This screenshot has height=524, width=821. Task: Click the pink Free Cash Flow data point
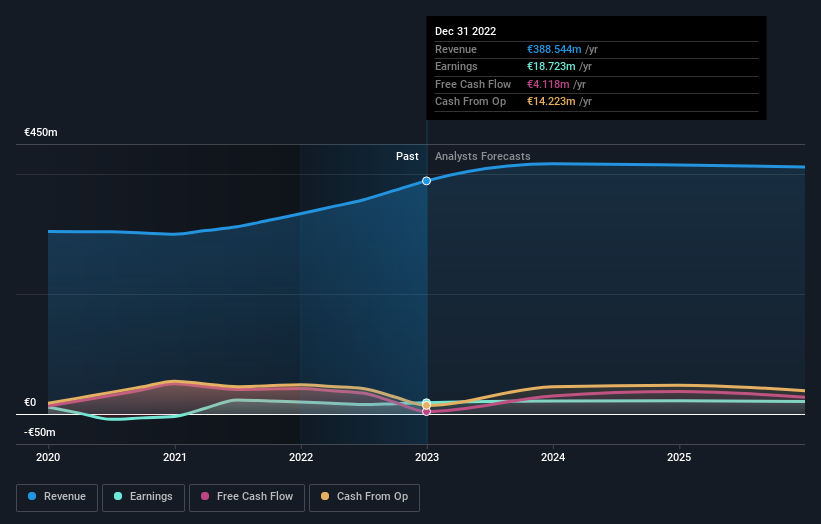426,411
